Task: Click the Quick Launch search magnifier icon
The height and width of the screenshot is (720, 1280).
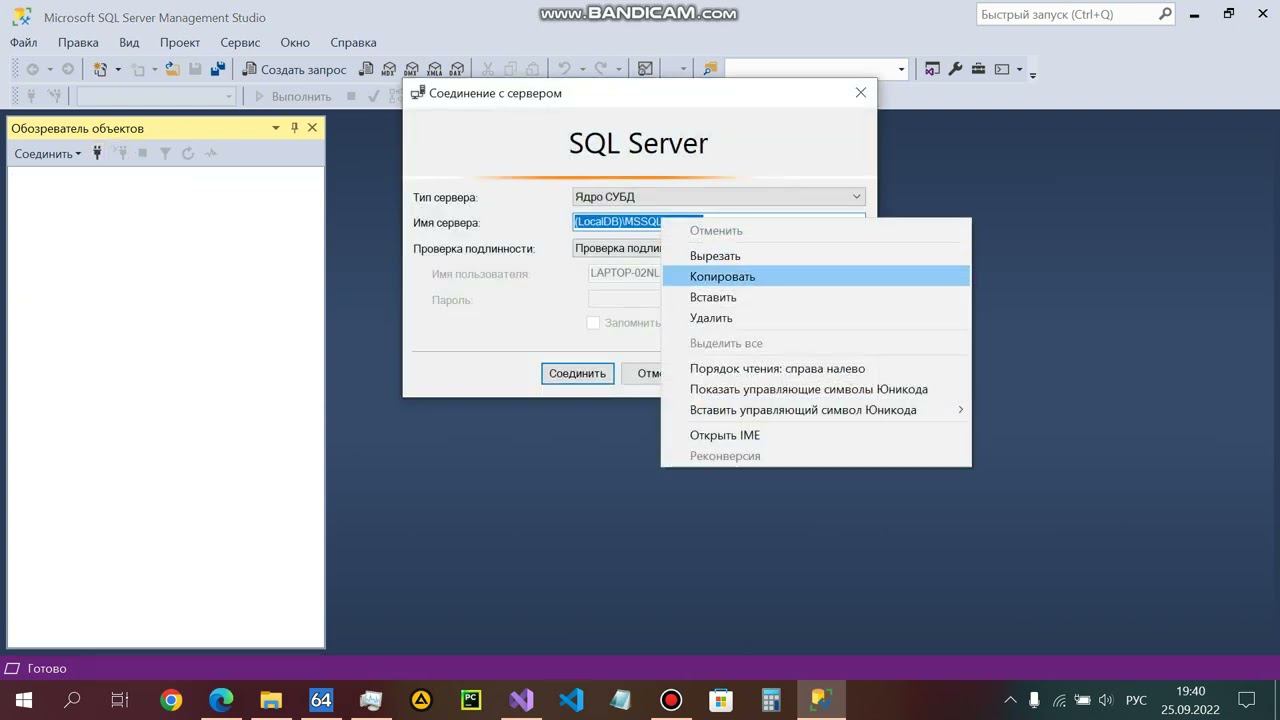Action: pyautogui.click(x=1165, y=14)
